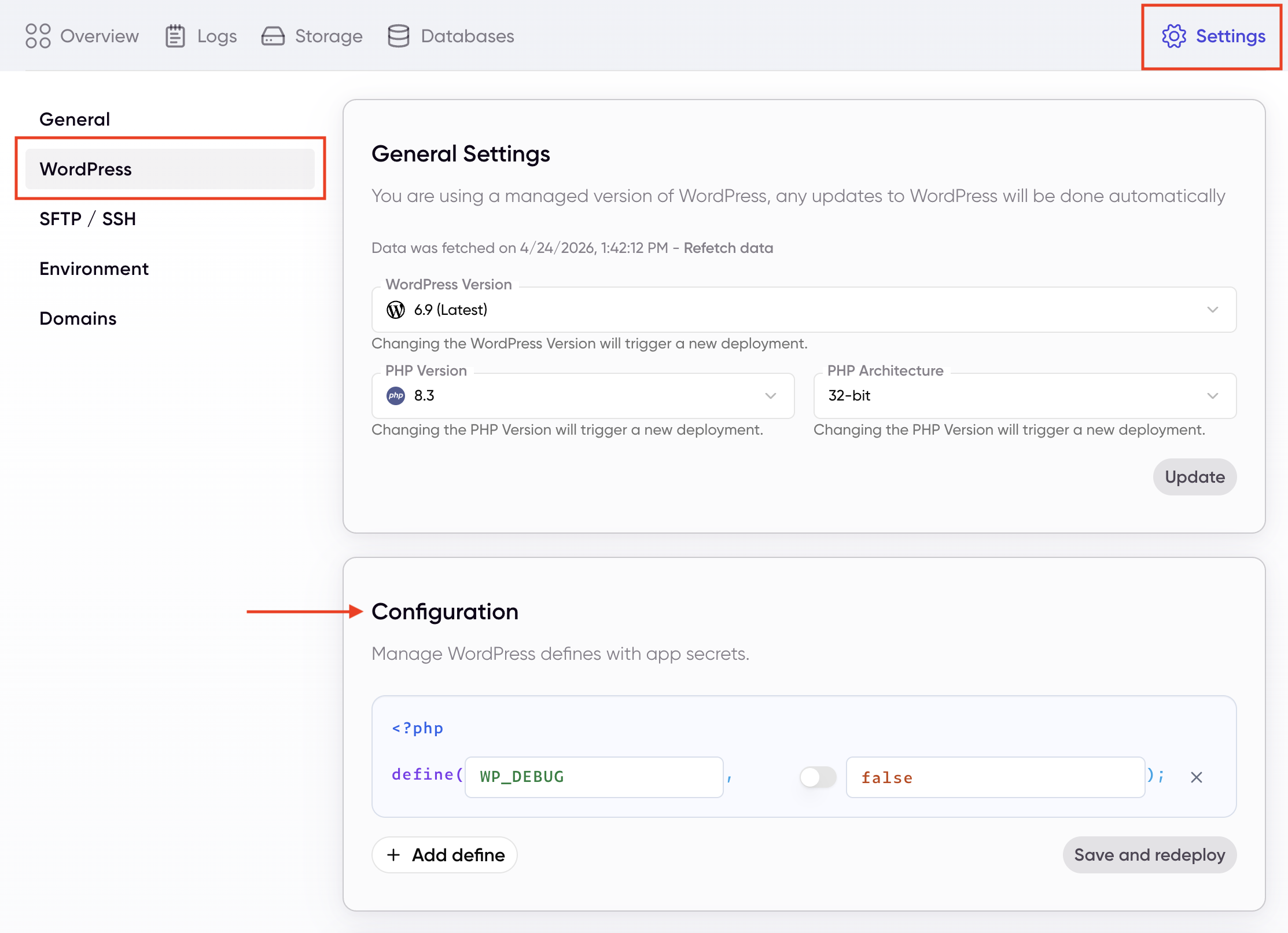
Task: Click the Update button
Action: 1194,477
